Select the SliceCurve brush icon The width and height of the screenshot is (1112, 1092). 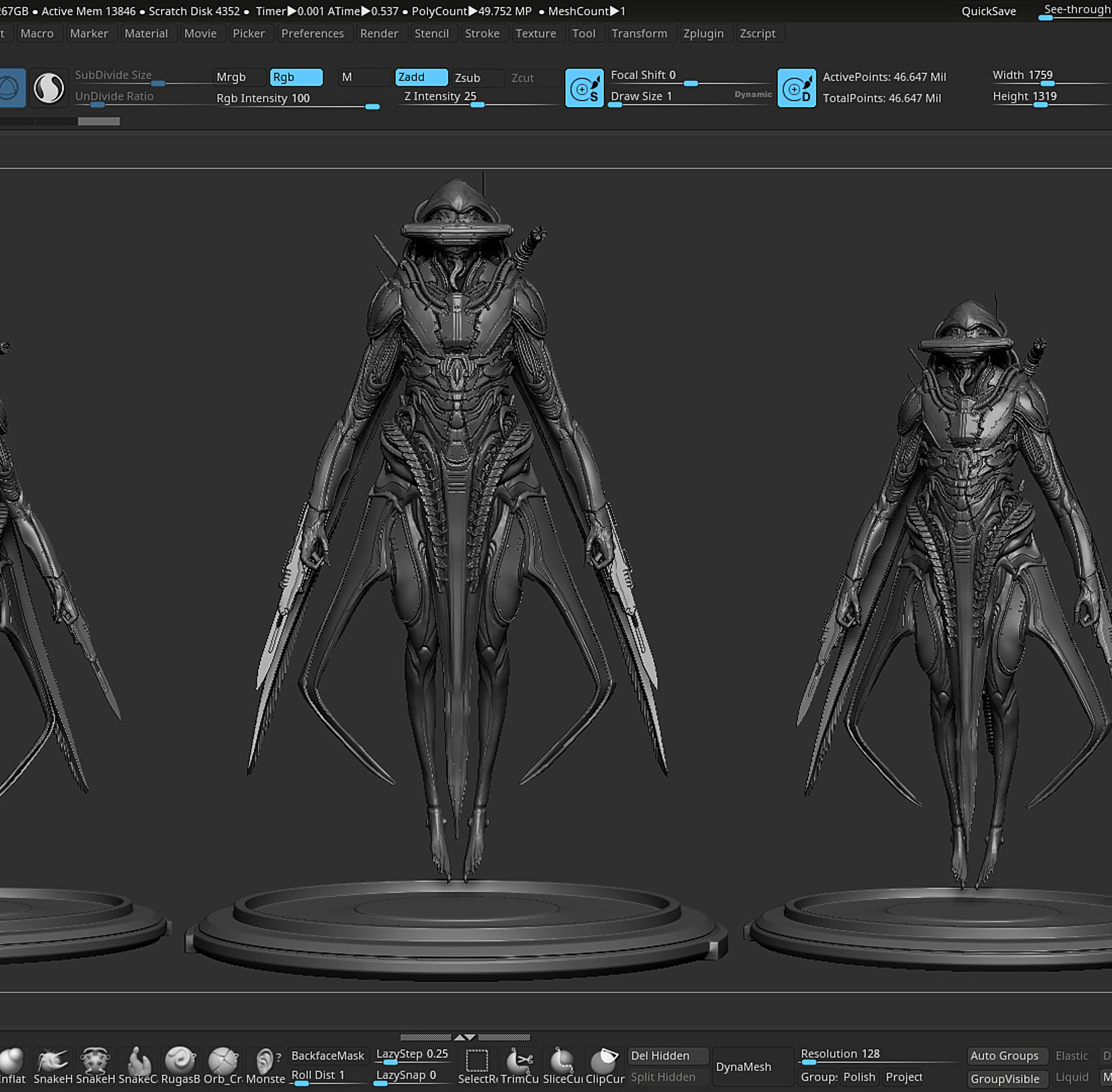[x=562, y=1061]
